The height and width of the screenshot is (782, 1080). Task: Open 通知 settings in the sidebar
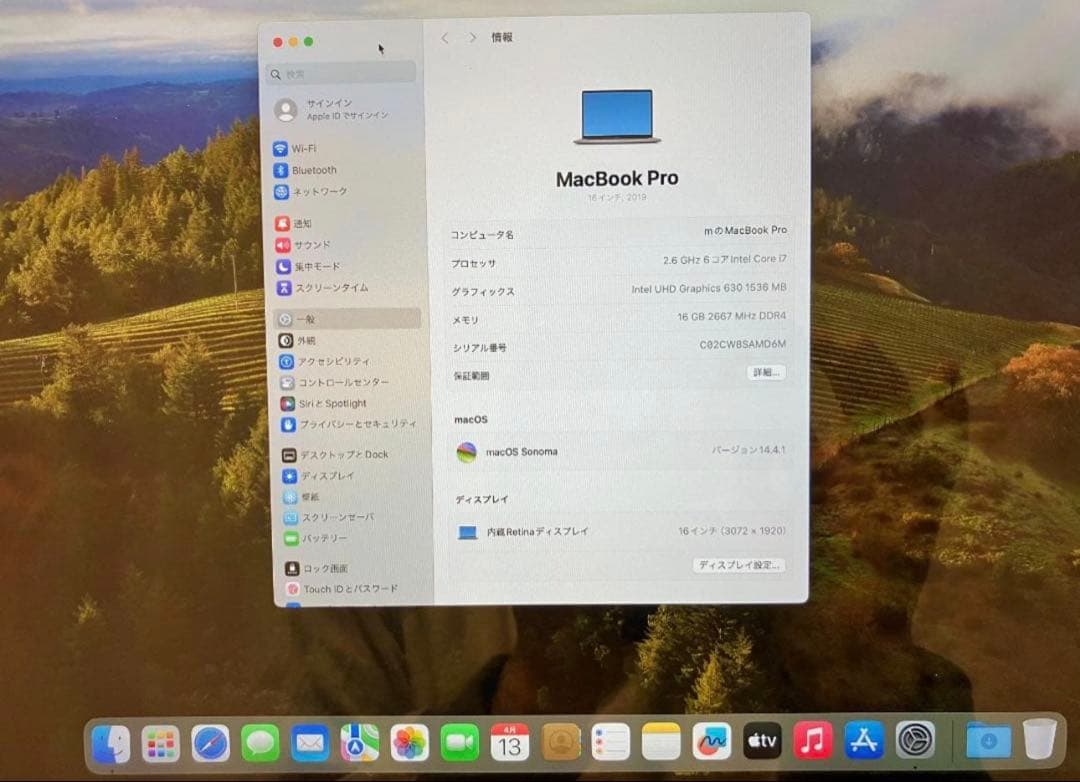click(293, 223)
